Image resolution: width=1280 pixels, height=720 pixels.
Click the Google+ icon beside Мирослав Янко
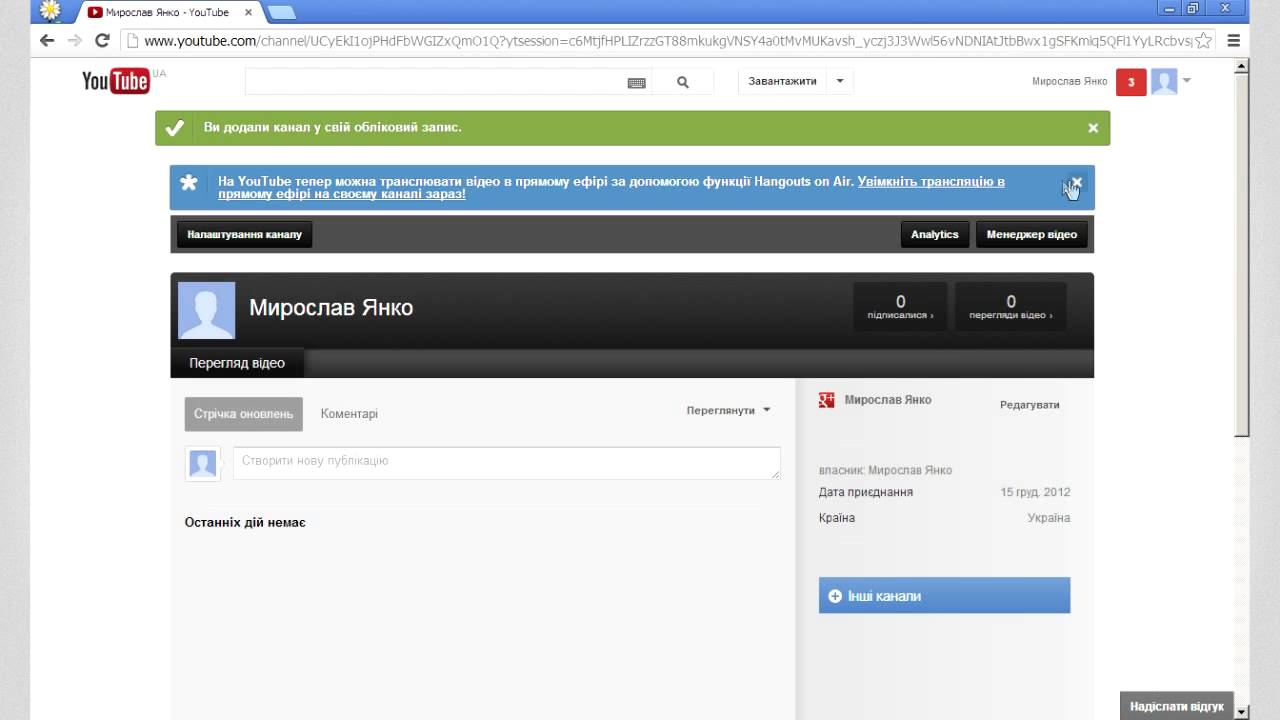[x=827, y=400]
